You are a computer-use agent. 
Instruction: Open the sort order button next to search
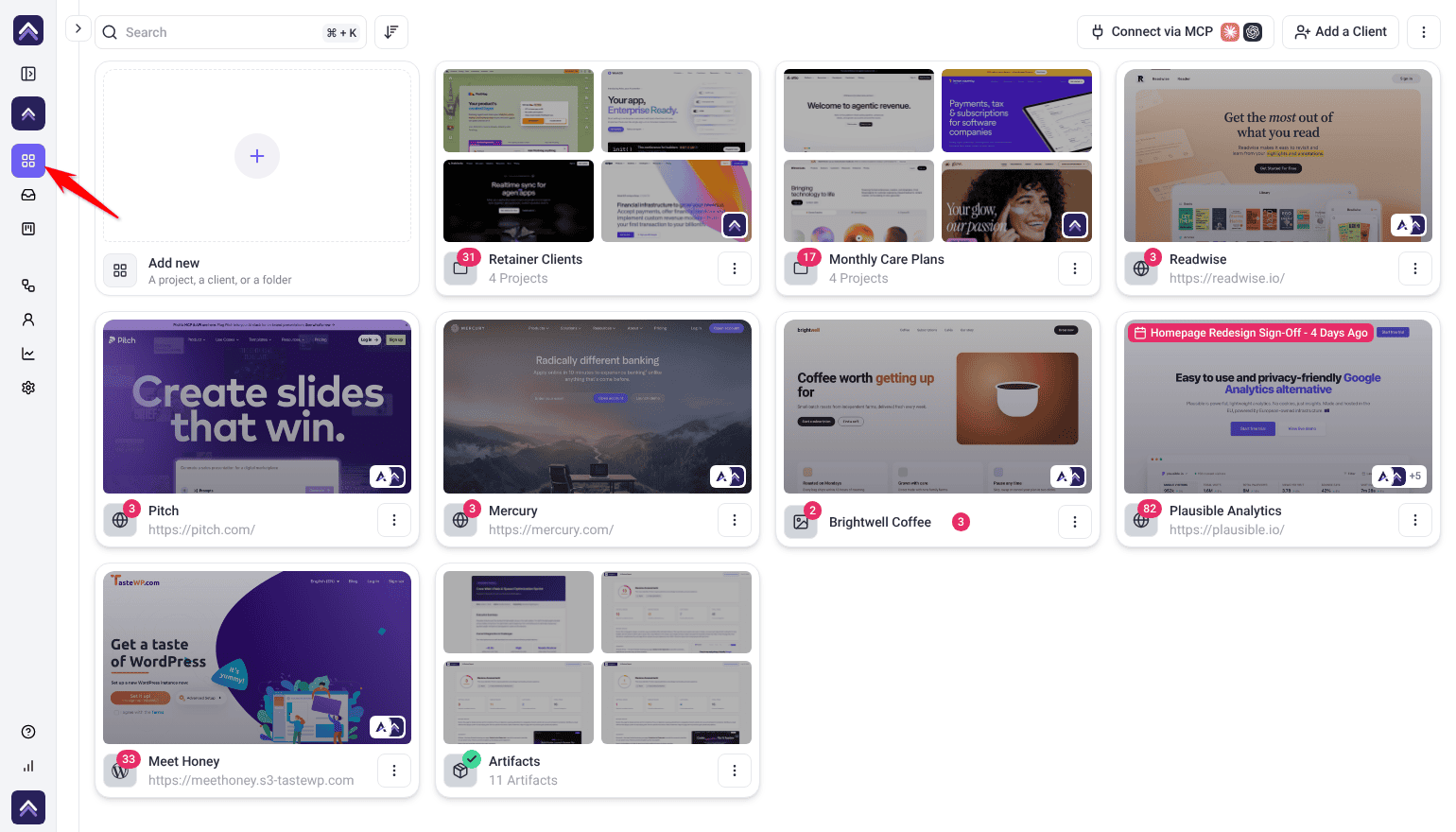(x=391, y=32)
